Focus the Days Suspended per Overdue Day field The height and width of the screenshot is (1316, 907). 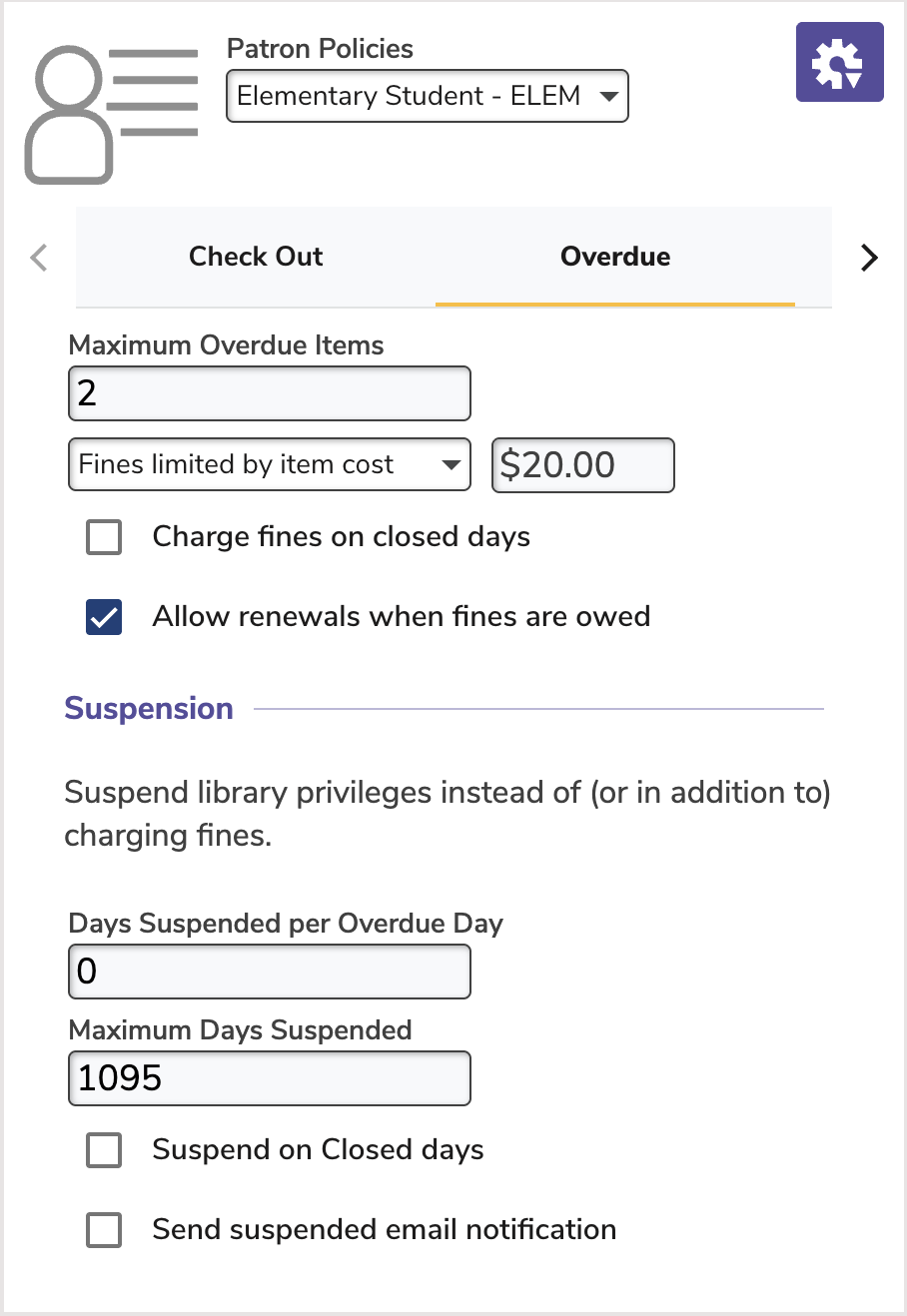(x=269, y=972)
